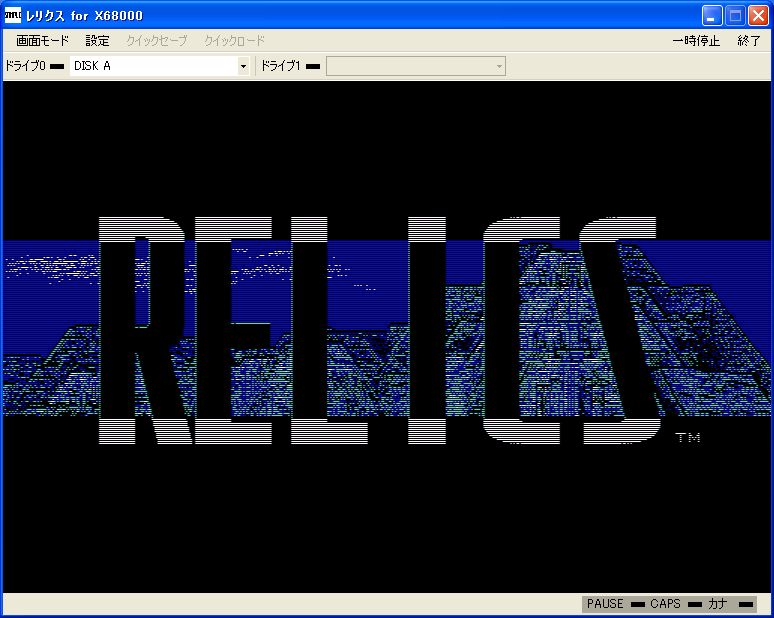Click the empty ドライブ1 combo box field
This screenshot has height=618, width=774.
(x=416, y=66)
